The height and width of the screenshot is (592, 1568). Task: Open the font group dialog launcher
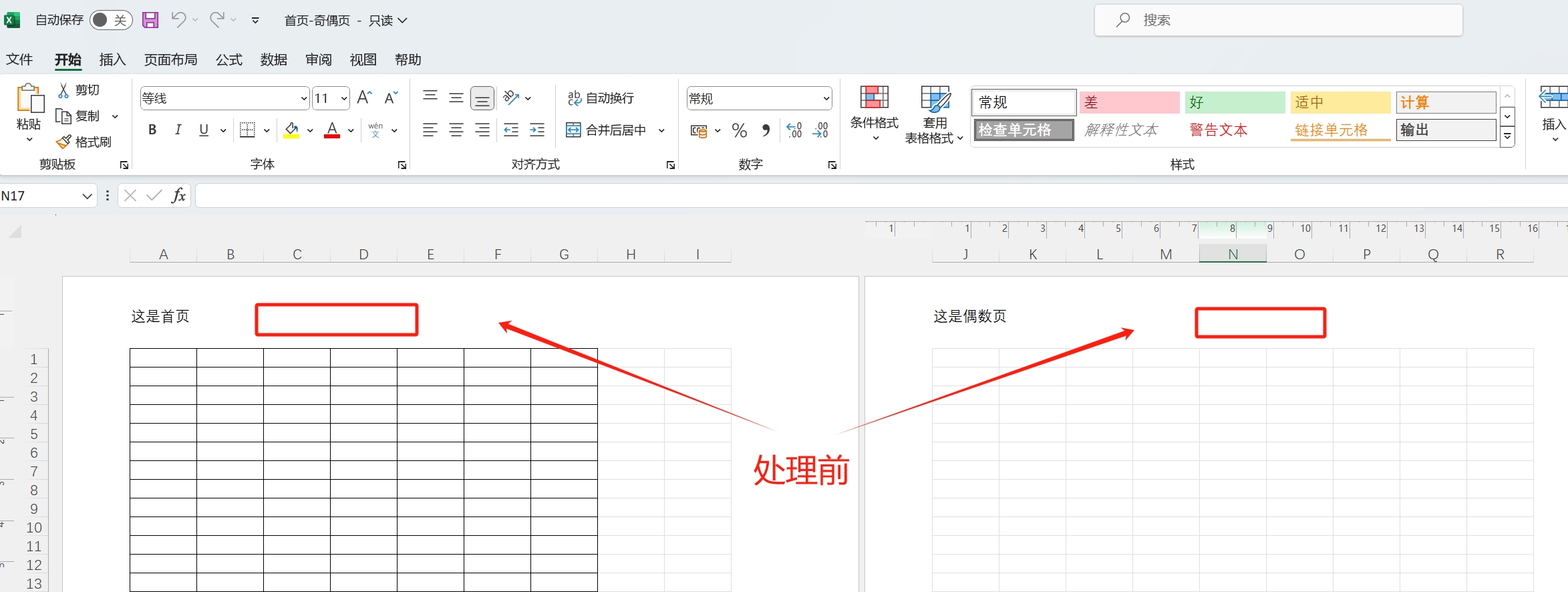[402, 165]
